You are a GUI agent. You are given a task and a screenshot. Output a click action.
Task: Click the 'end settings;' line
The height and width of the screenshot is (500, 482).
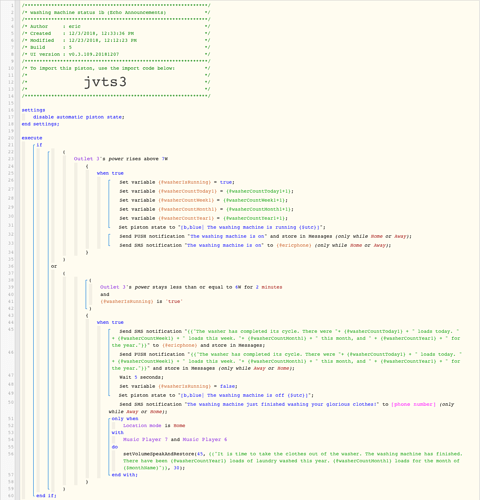pos(40,124)
